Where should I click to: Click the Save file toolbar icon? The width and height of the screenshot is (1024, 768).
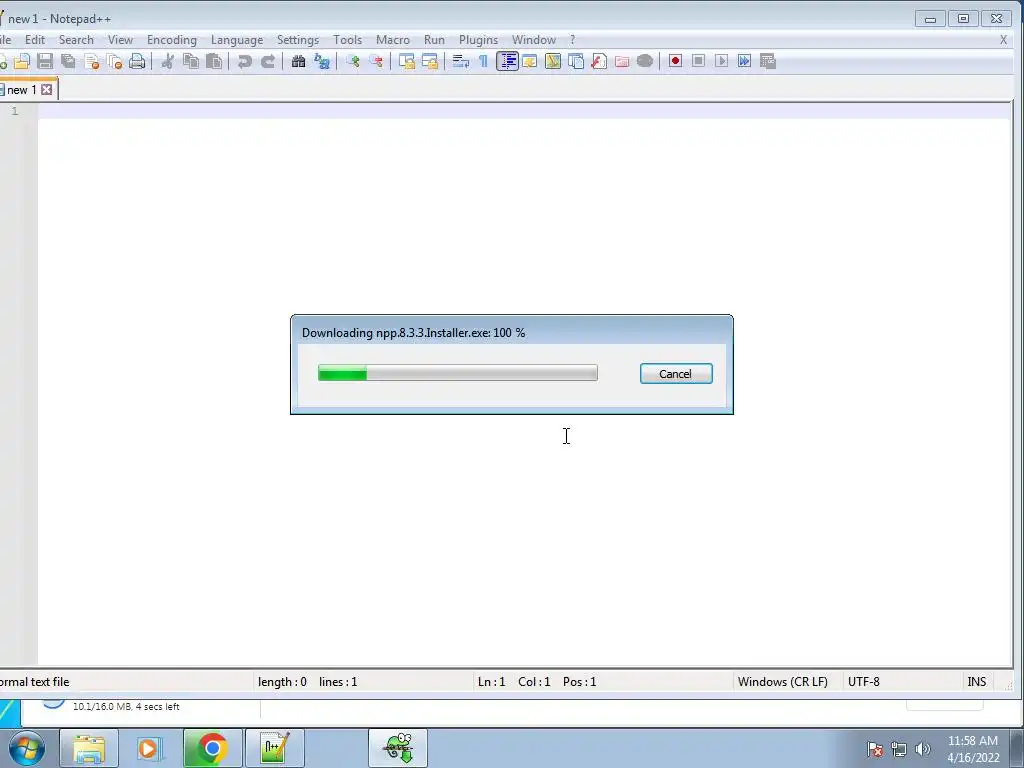pyautogui.click(x=44, y=61)
